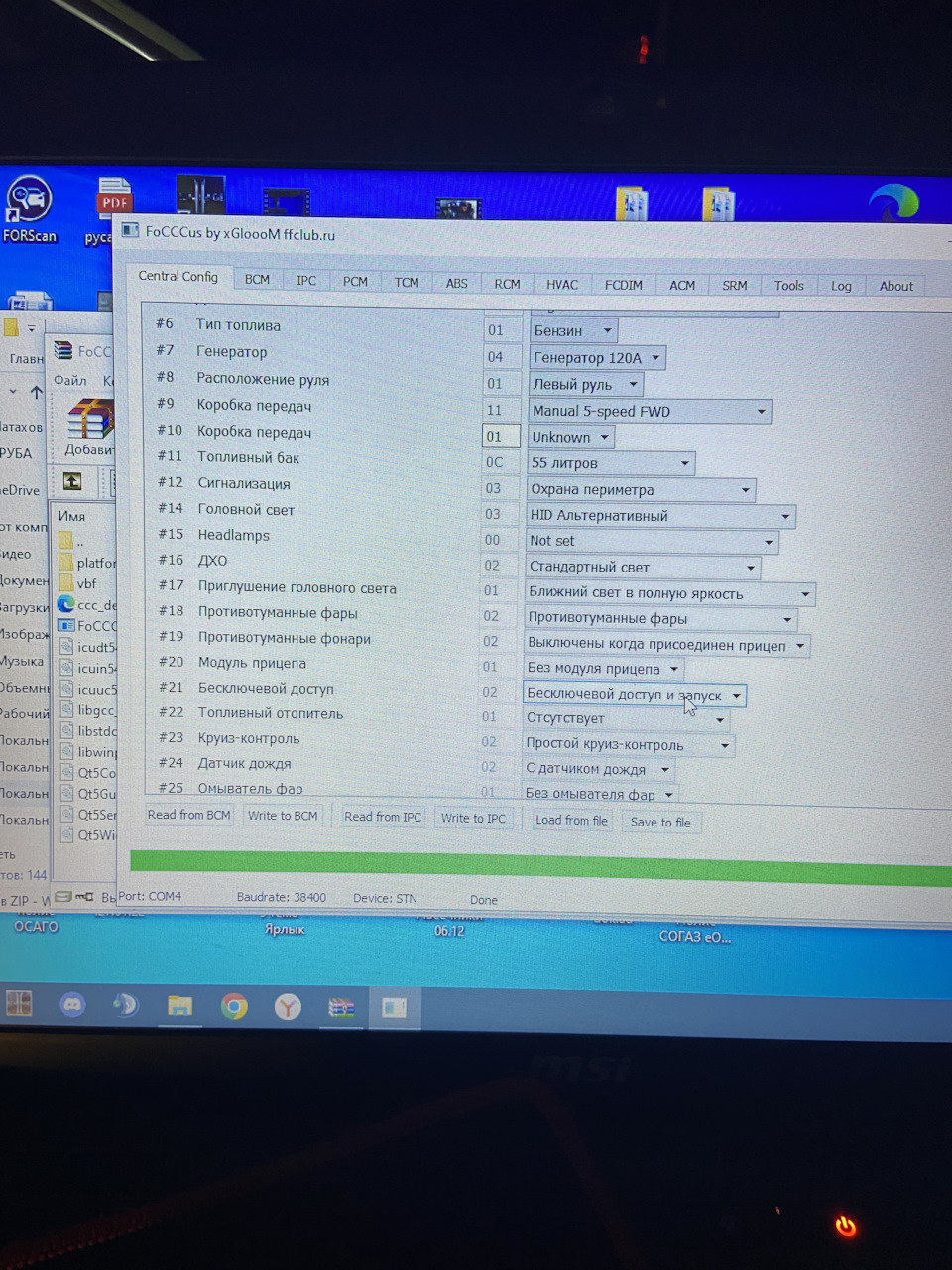This screenshot has width=952, height=1270.
Task: Open the Файл menu in WinRAR window
Action: click(x=70, y=380)
